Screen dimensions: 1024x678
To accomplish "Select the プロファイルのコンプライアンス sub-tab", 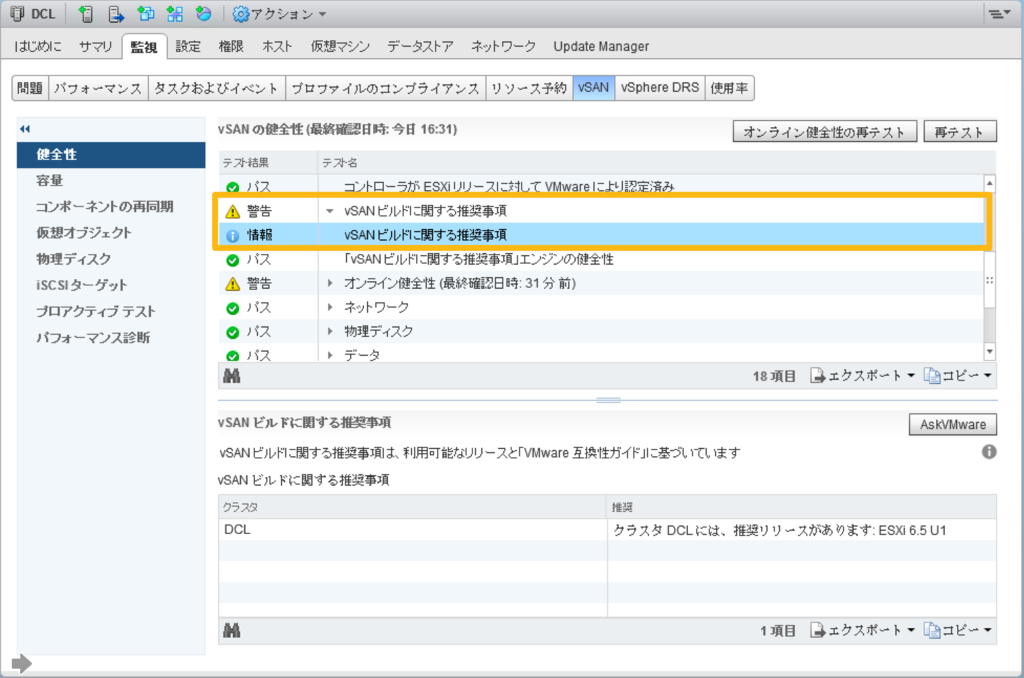I will 385,88.
